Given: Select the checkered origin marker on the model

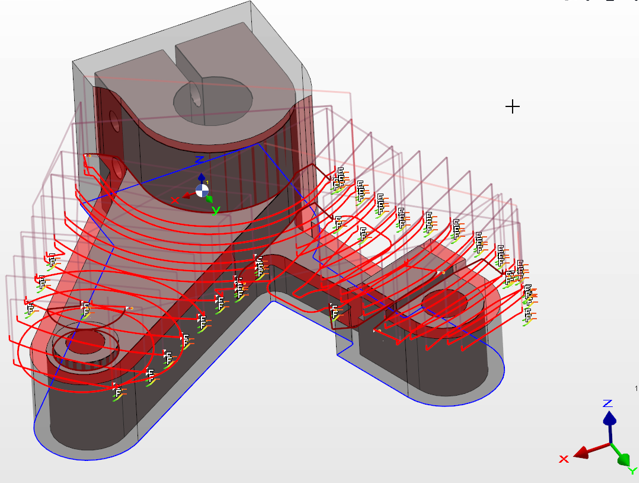Looking at the screenshot, I should 202,189.
